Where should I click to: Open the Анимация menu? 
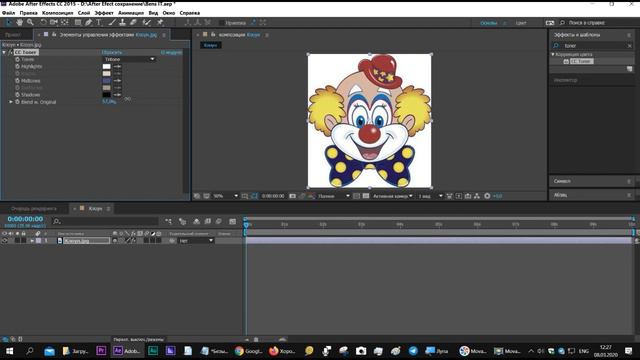(x=131, y=13)
